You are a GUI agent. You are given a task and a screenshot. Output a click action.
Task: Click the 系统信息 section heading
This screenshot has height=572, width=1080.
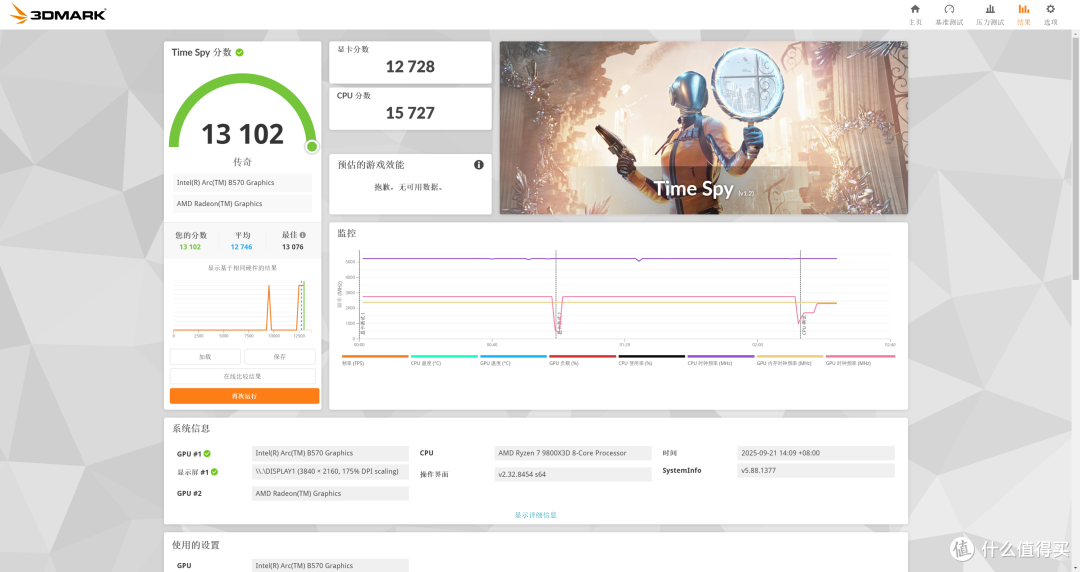tap(191, 429)
